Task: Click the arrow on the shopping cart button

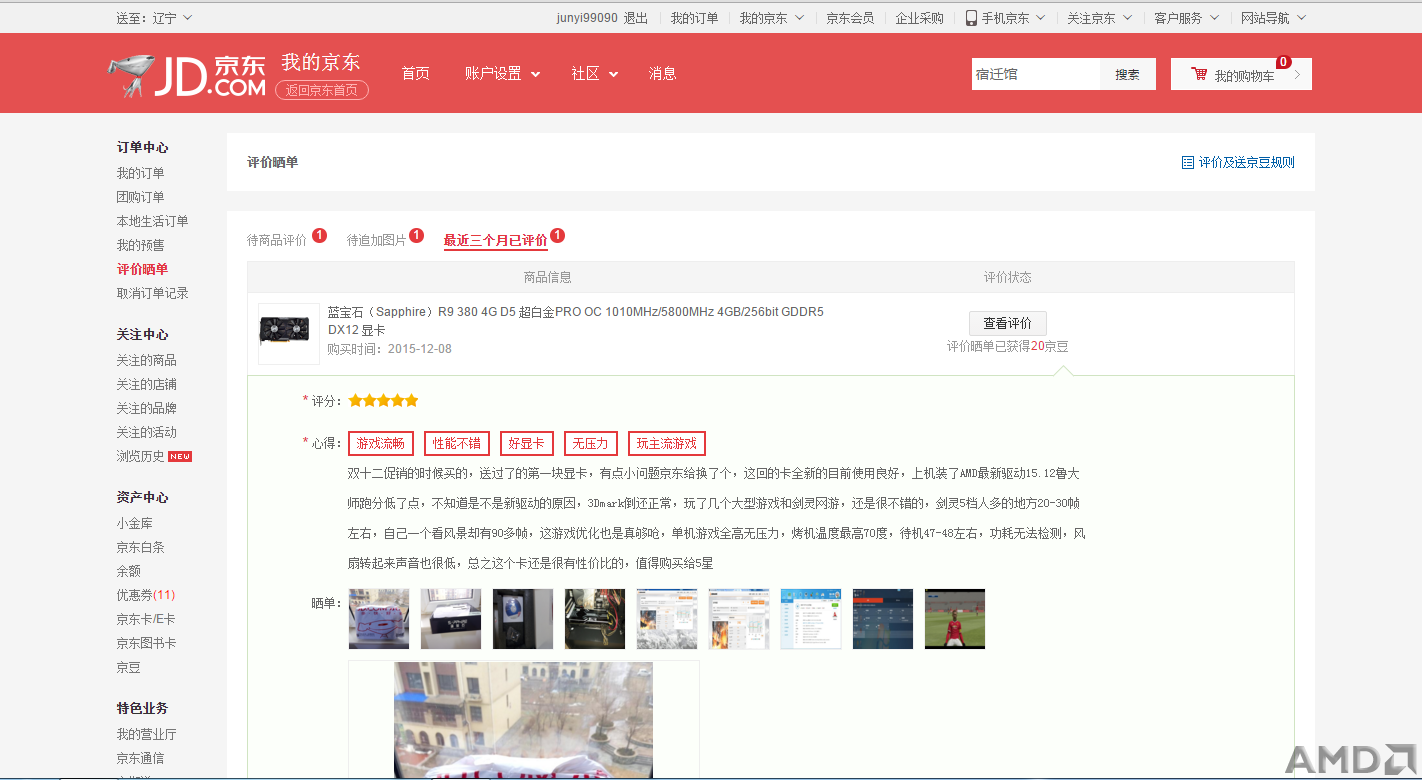Action: pyautogui.click(x=1297, y=74)
